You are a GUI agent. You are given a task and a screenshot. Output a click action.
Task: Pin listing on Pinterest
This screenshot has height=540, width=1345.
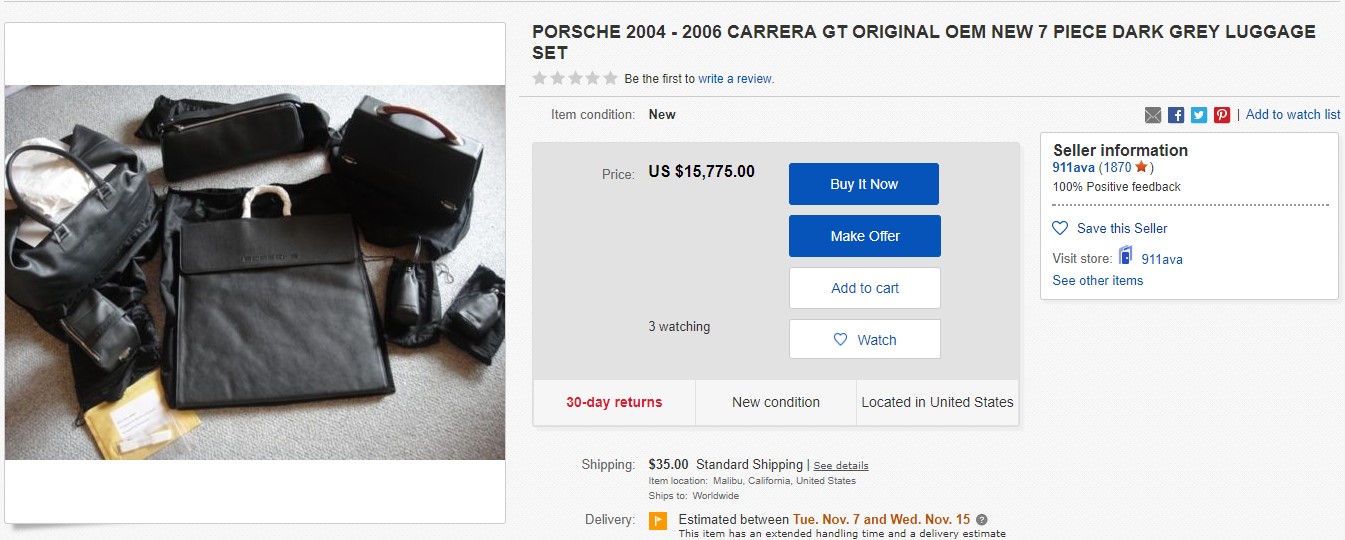[1222, 115]
